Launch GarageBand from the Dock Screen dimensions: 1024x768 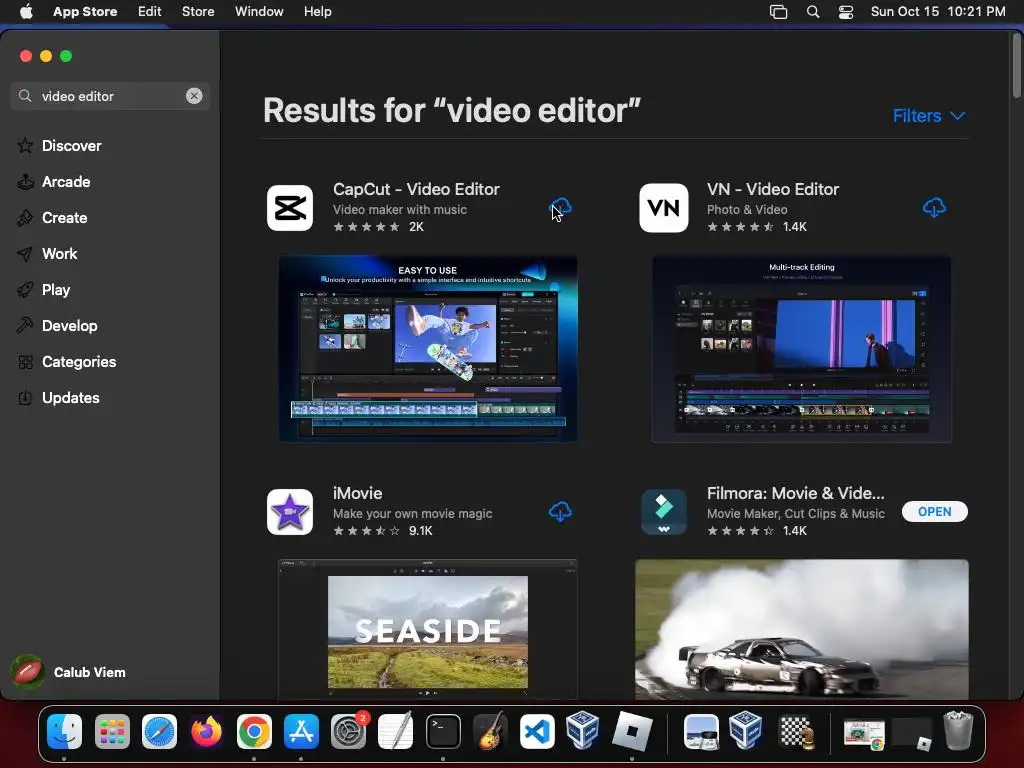(490, 731)
